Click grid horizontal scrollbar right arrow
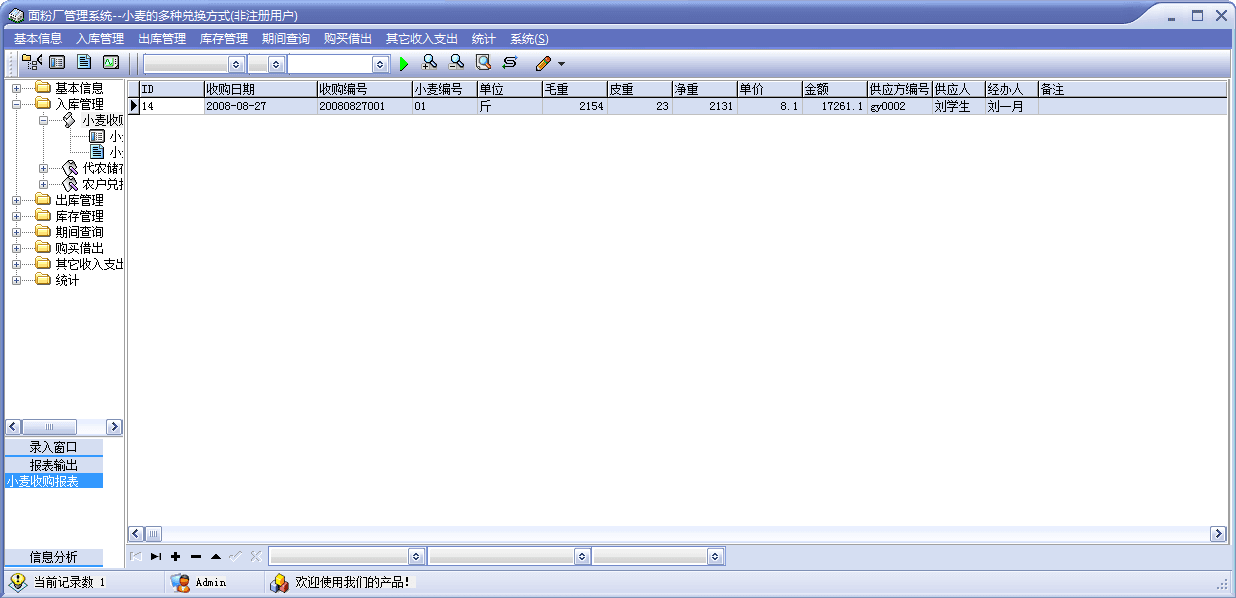1236x598 pixels. [1218, 534]
